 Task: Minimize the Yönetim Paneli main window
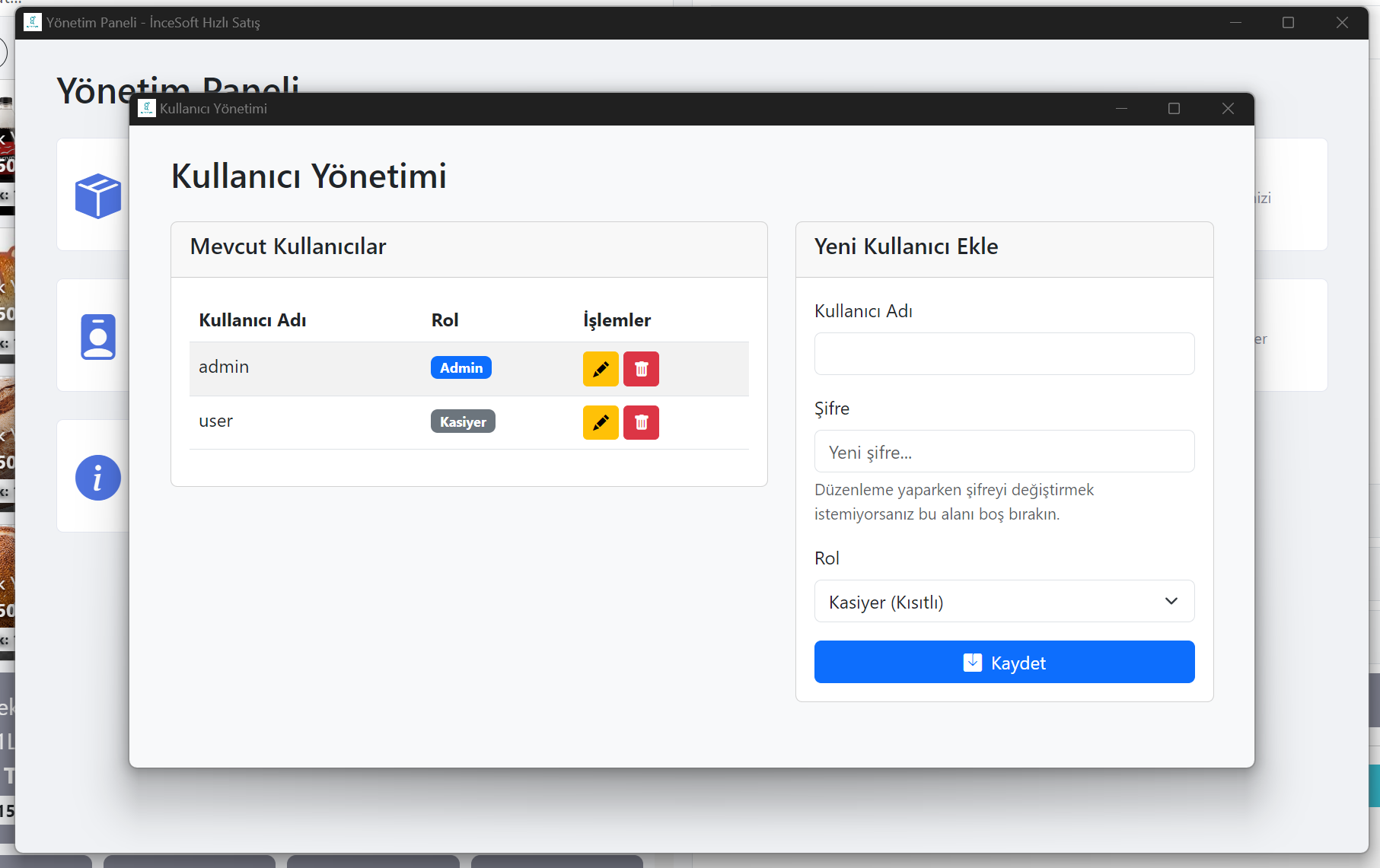1235,23
